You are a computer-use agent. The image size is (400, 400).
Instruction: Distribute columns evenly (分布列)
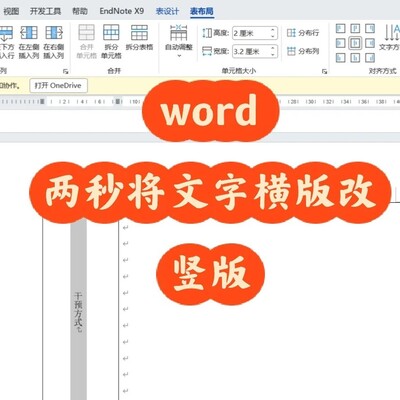(x=303, y=51)
